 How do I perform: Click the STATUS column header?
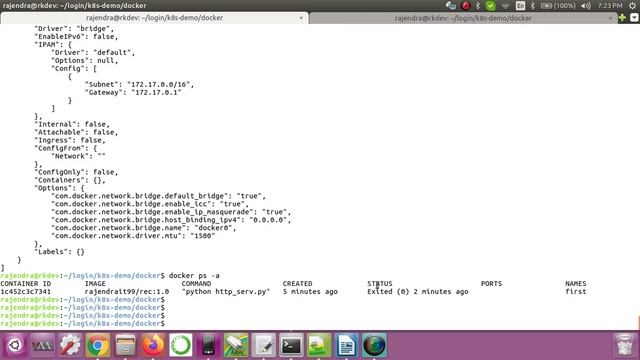[380, 284]
